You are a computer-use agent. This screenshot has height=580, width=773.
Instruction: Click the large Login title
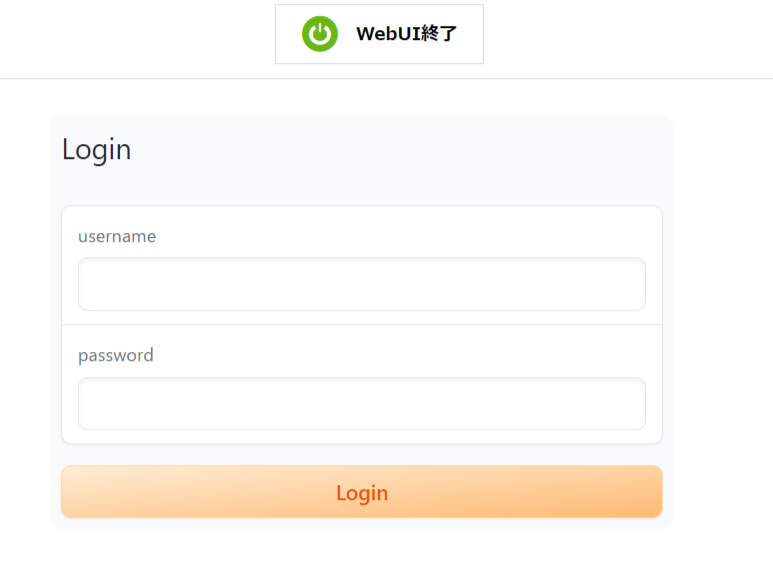tap(97, 149)
